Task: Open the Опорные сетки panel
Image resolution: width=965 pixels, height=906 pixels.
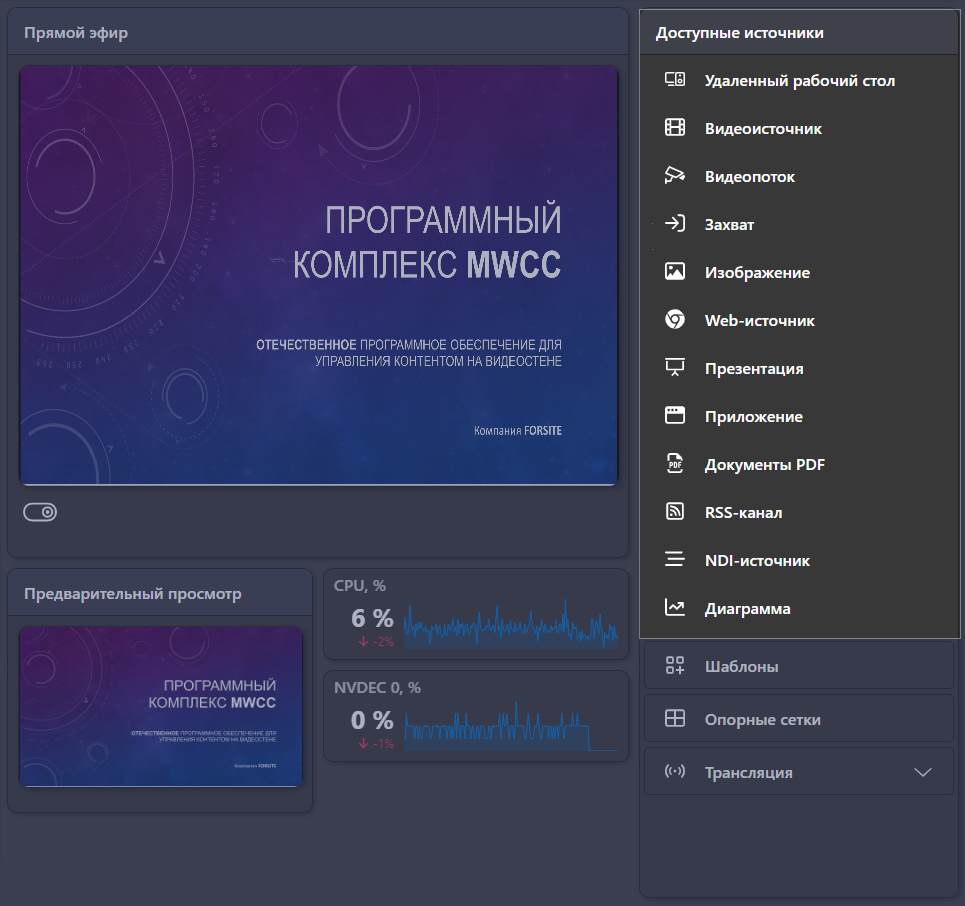Action: point(799,719)
